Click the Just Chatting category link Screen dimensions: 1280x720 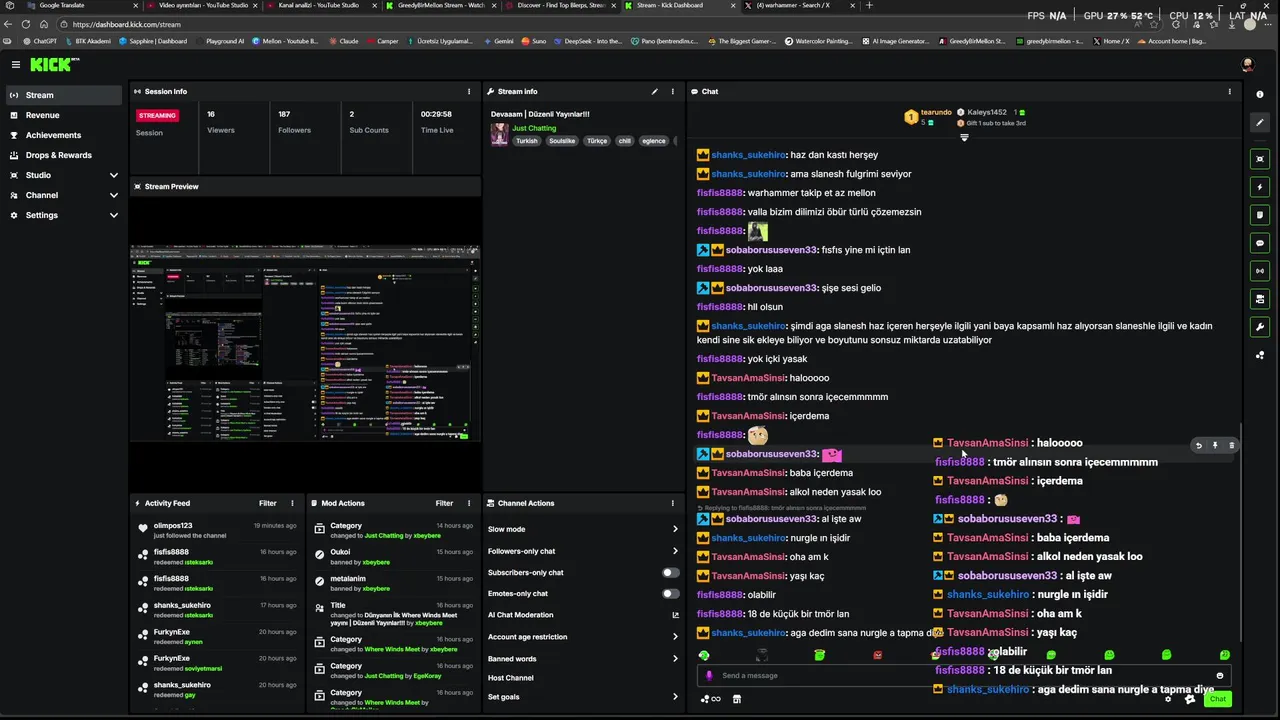[x=534, y=128]
